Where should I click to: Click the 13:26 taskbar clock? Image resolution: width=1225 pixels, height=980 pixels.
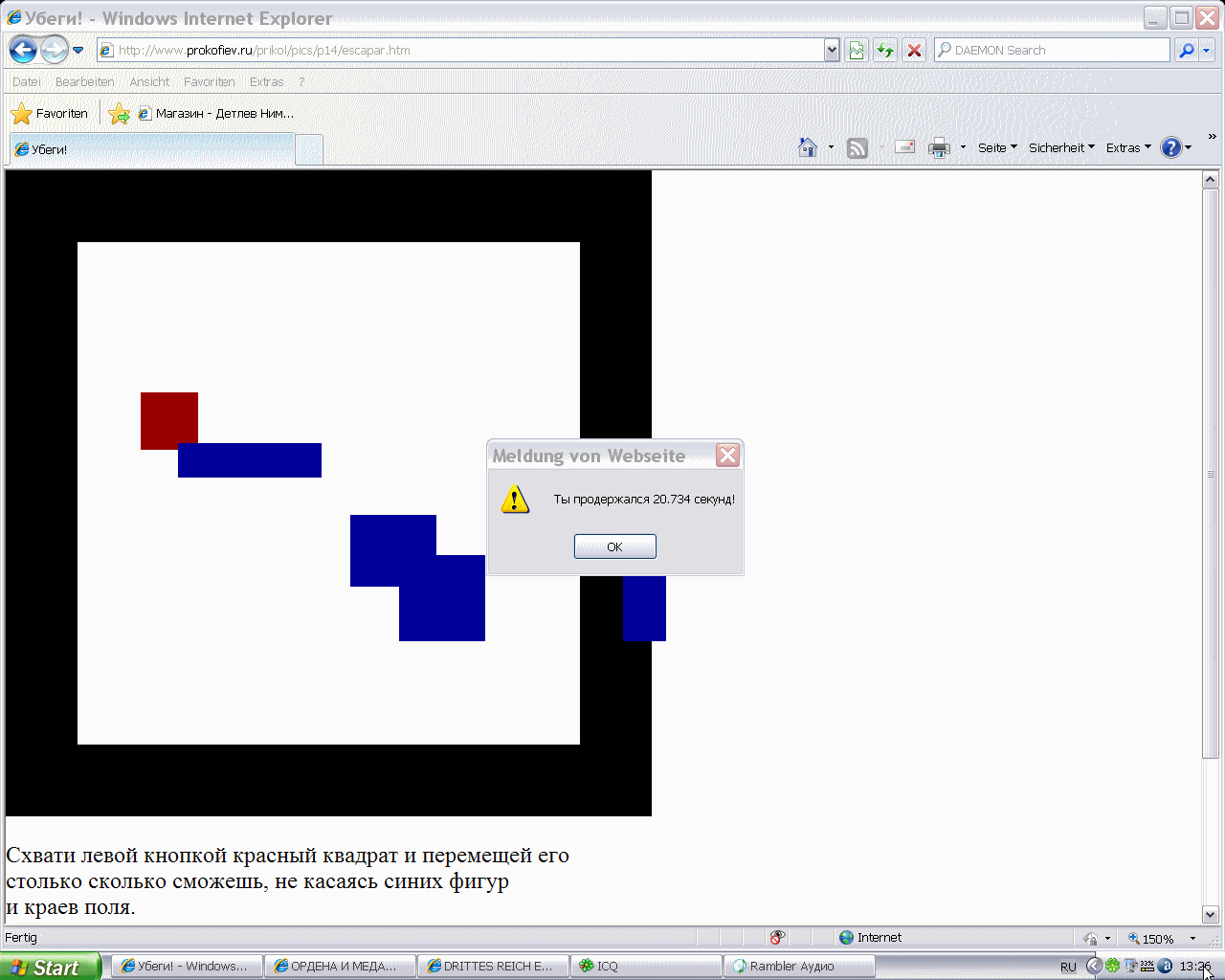(x=1195, y=967)
